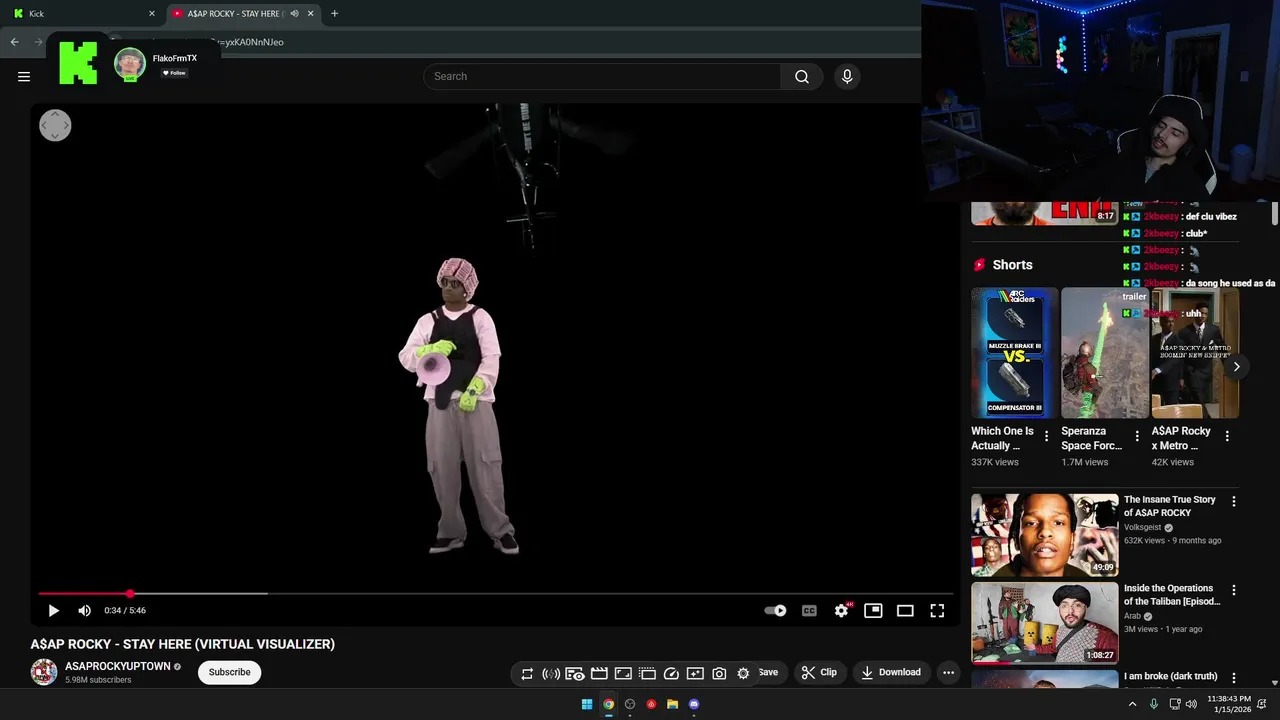Click the search magnifier button
The width and height of the screenshot is (1280, 720).
tap(802, 76)
